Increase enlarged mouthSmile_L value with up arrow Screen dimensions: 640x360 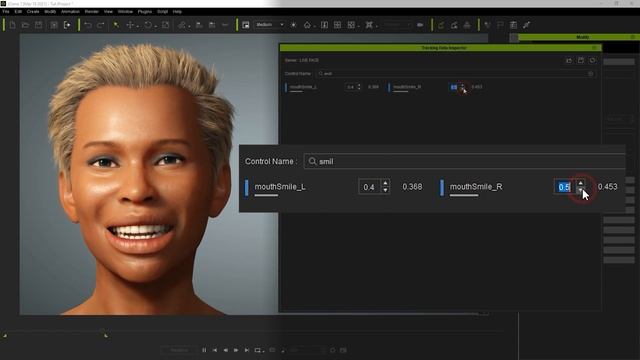(x=385, y=183)
